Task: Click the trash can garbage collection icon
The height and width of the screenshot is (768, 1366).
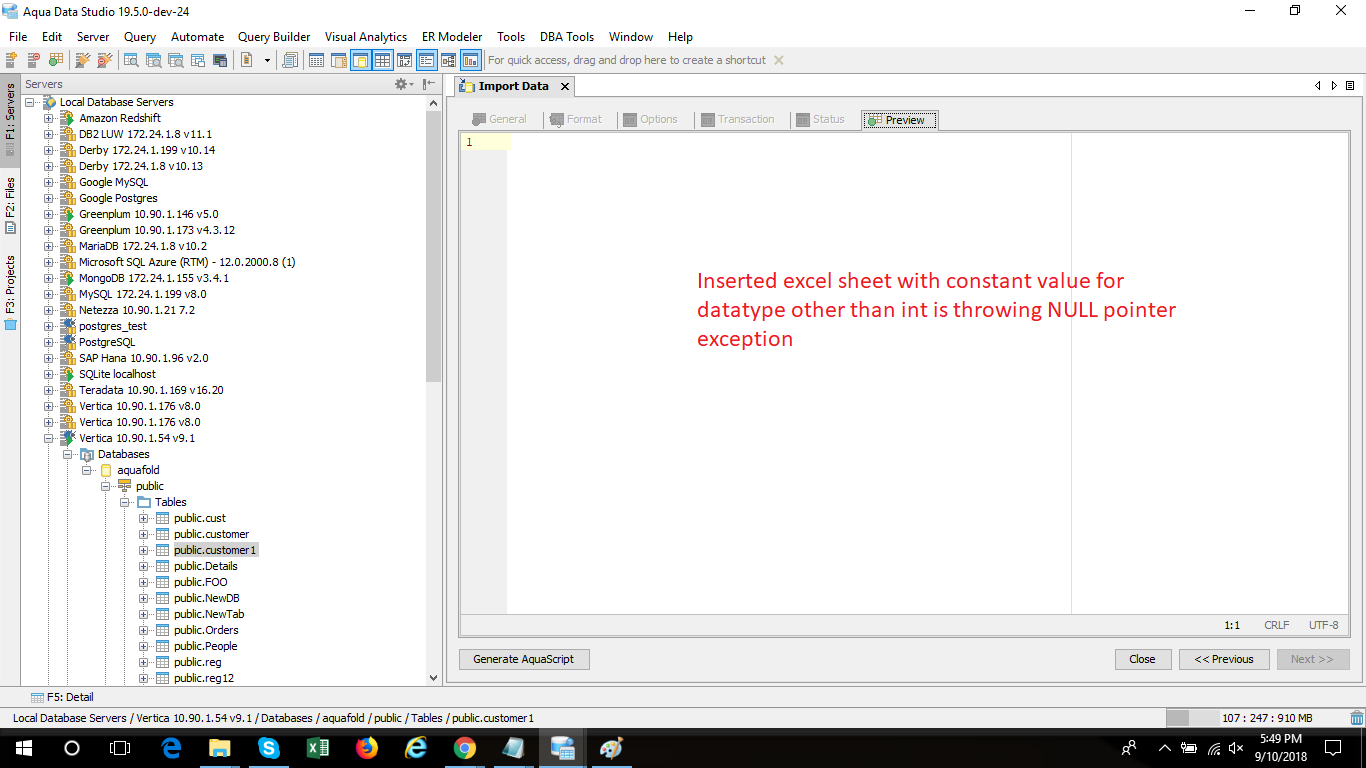Action: 1357,718
